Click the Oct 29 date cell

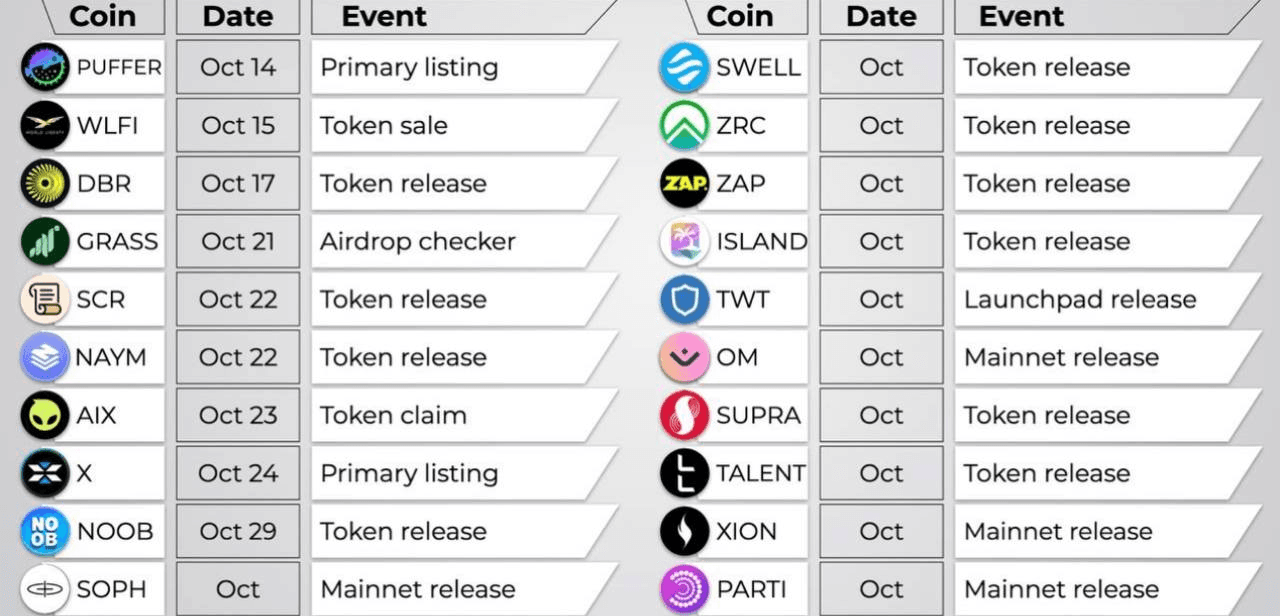point(238,531)
